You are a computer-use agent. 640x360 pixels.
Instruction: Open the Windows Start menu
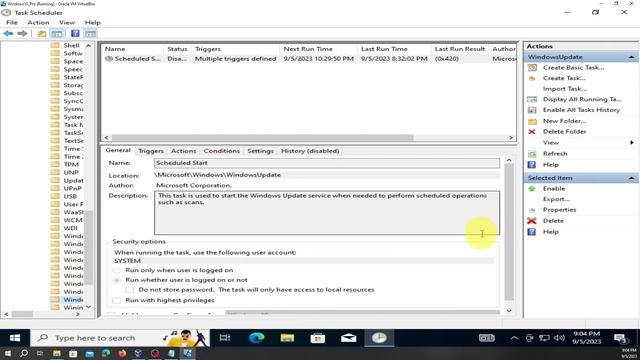(15, 338)
